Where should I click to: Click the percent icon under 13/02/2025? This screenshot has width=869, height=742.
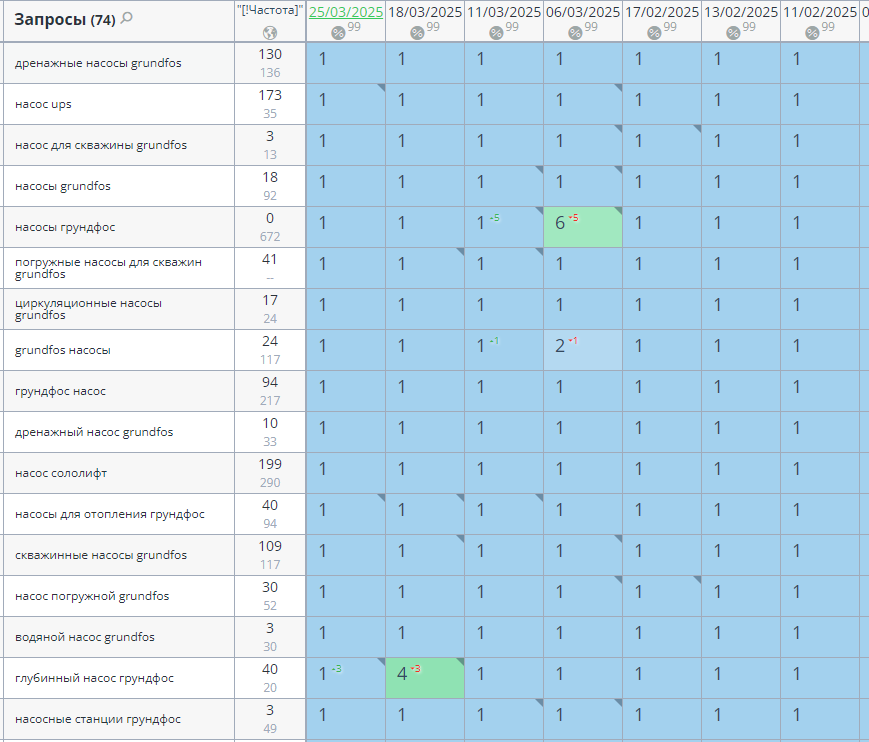pyautogui.click(x=733, y=33)
